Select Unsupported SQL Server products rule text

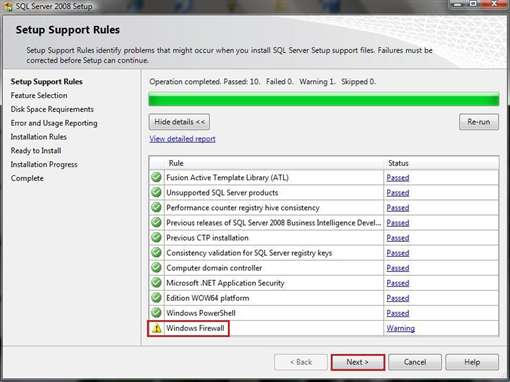click(x=222, y=193)
